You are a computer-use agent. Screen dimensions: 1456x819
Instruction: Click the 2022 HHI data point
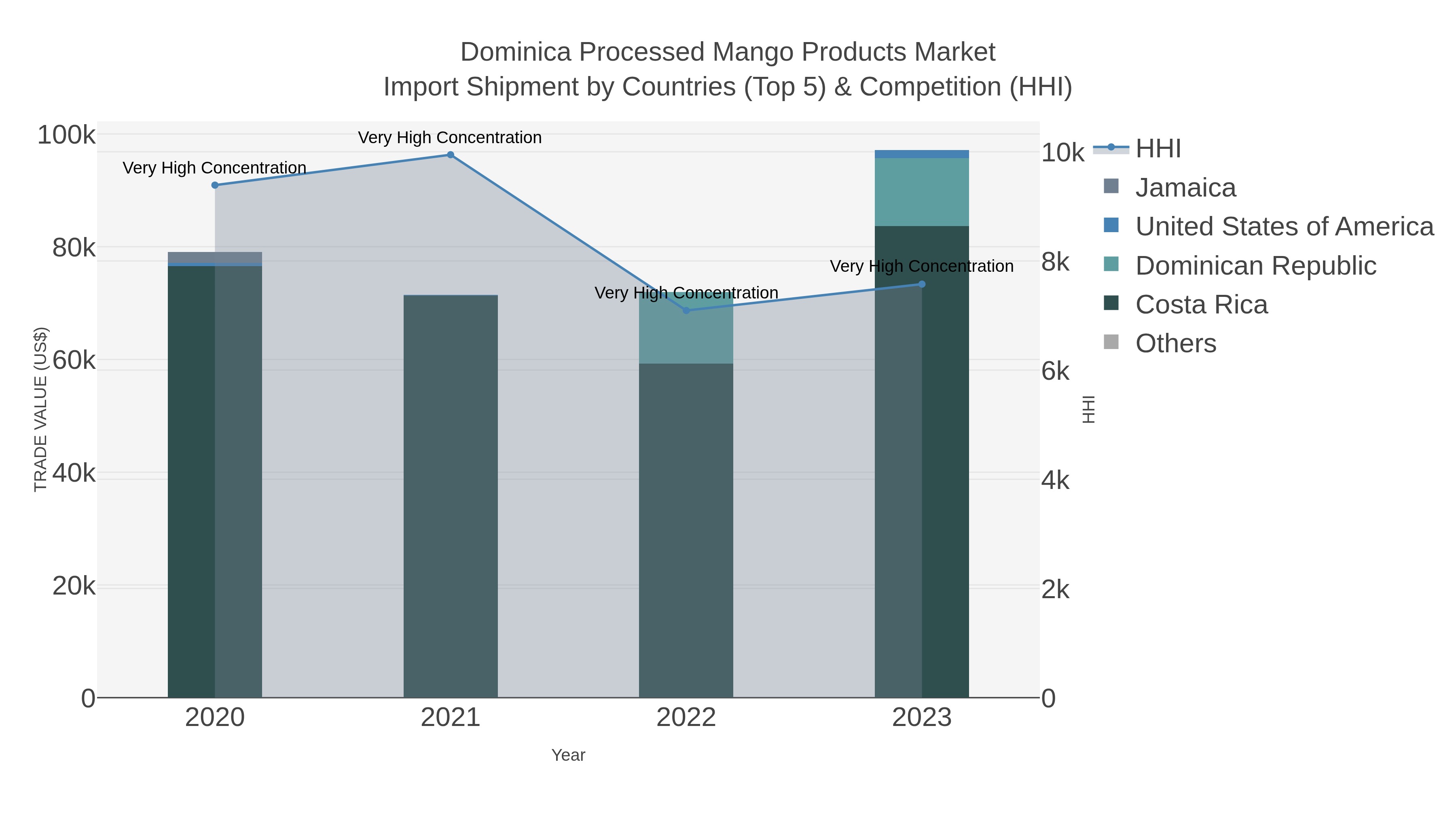pos(686,310)
